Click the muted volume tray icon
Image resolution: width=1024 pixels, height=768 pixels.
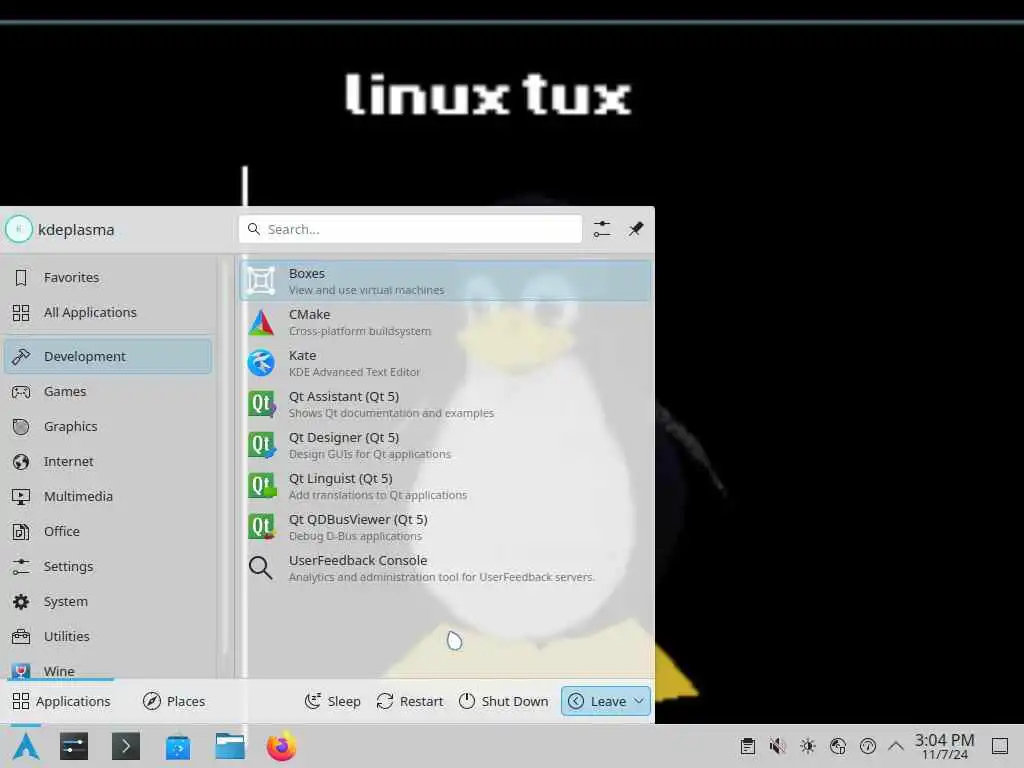777,746
